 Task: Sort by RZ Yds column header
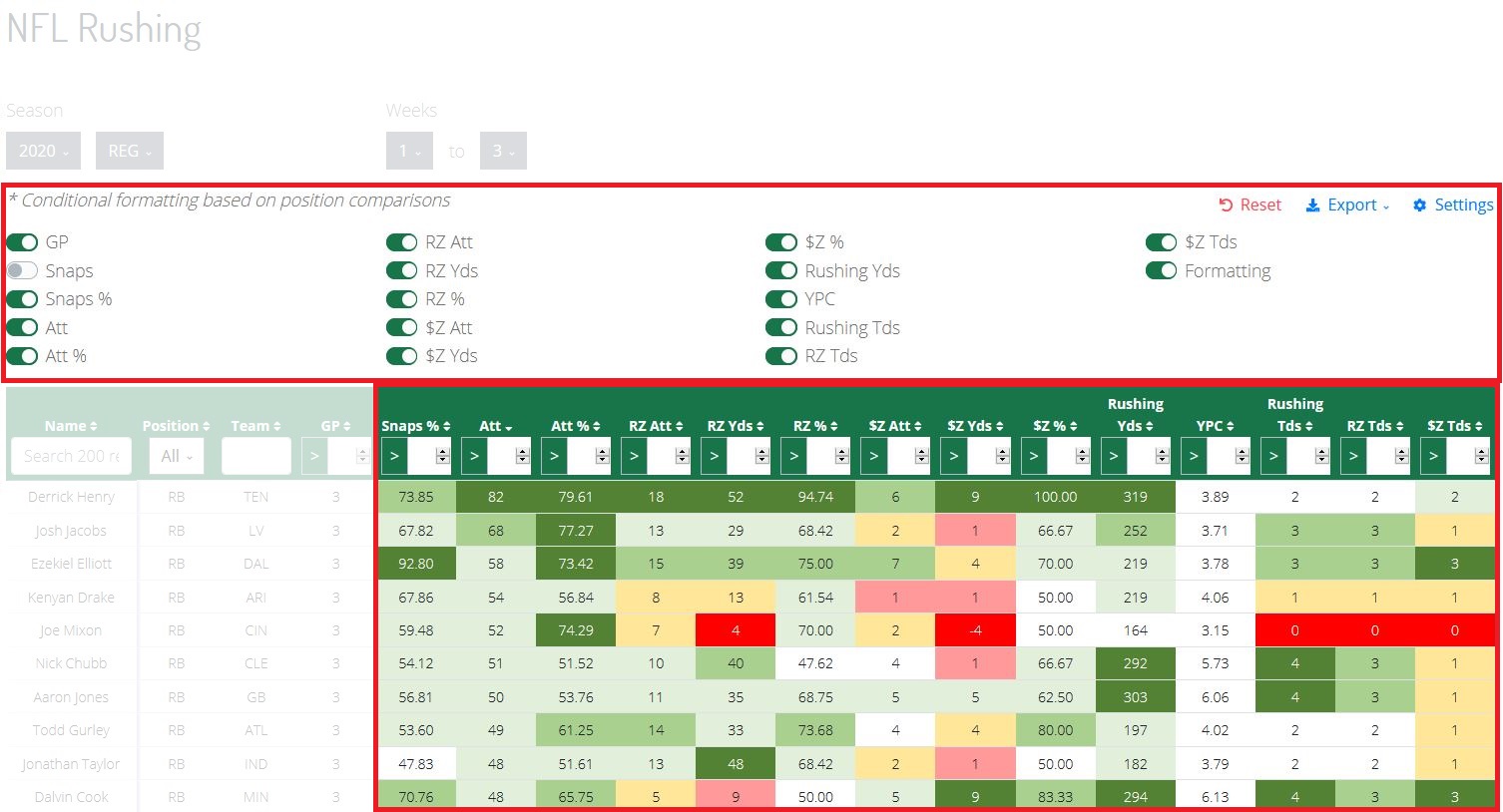[736, 426]
